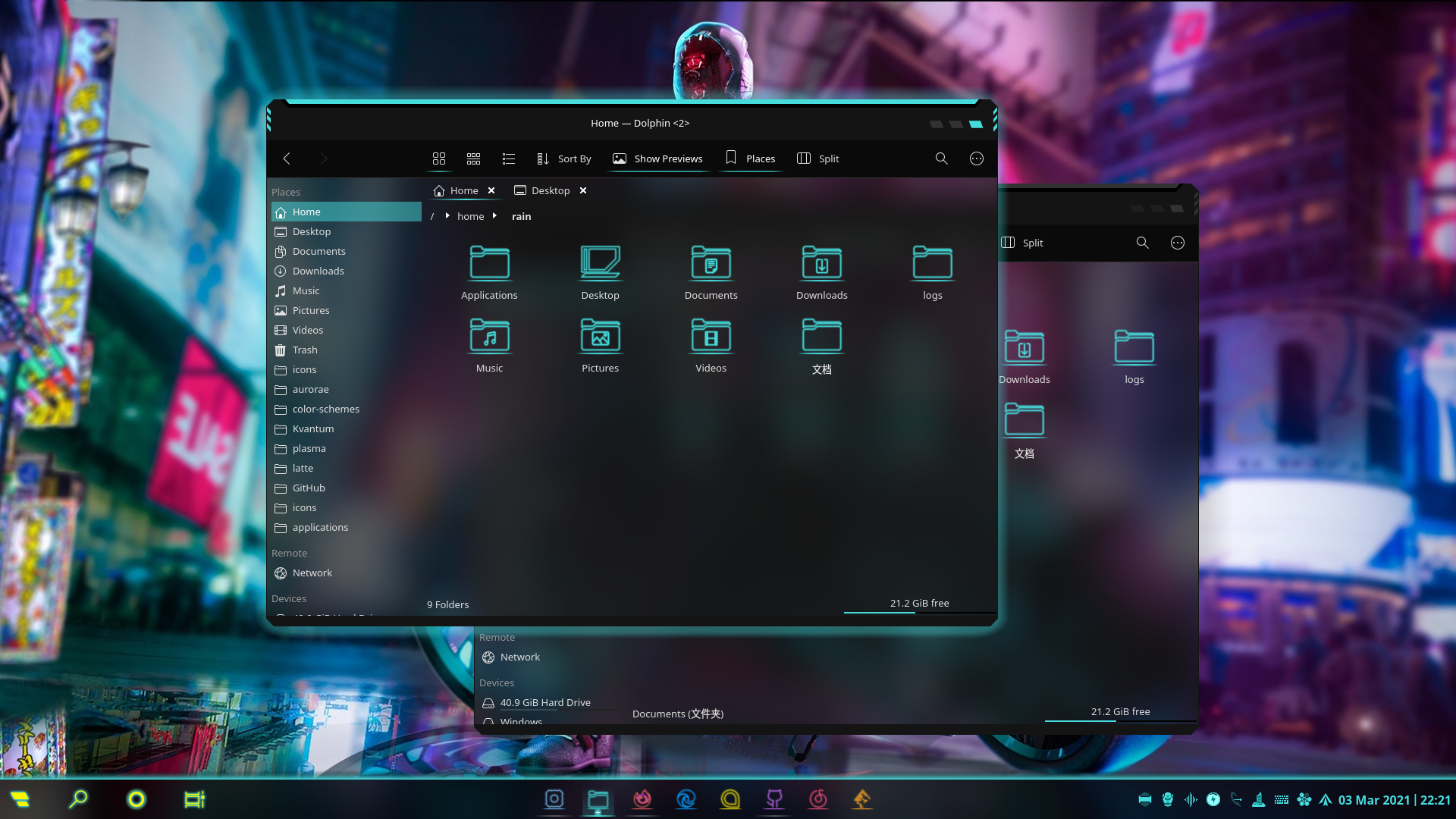
Task: Close the Home tab
Action: click(x=491, y=190)
